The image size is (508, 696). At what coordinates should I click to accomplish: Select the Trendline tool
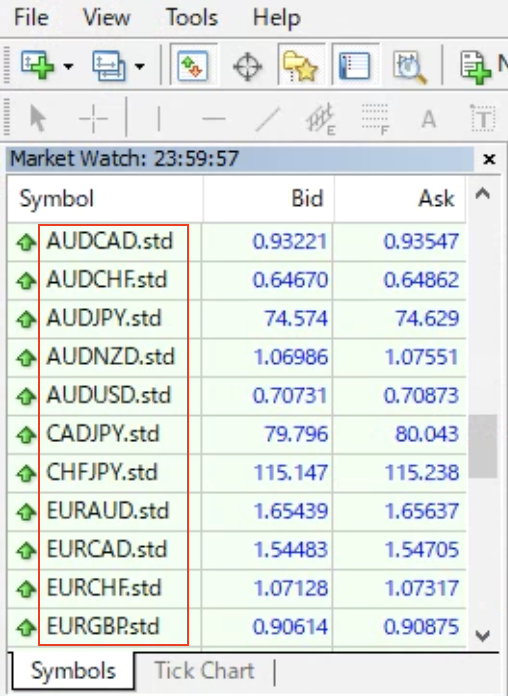267,119
